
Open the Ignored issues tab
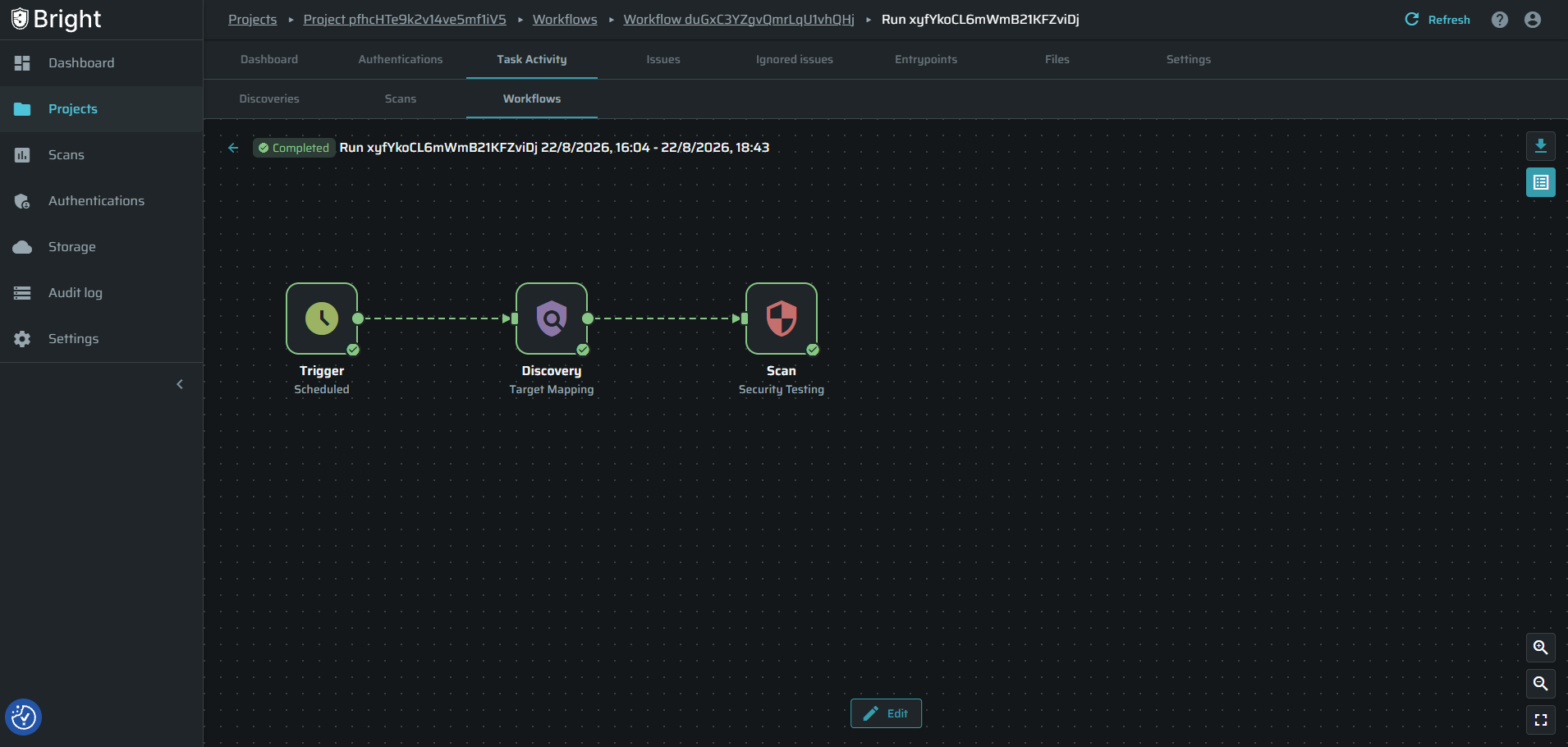point(795,60)
